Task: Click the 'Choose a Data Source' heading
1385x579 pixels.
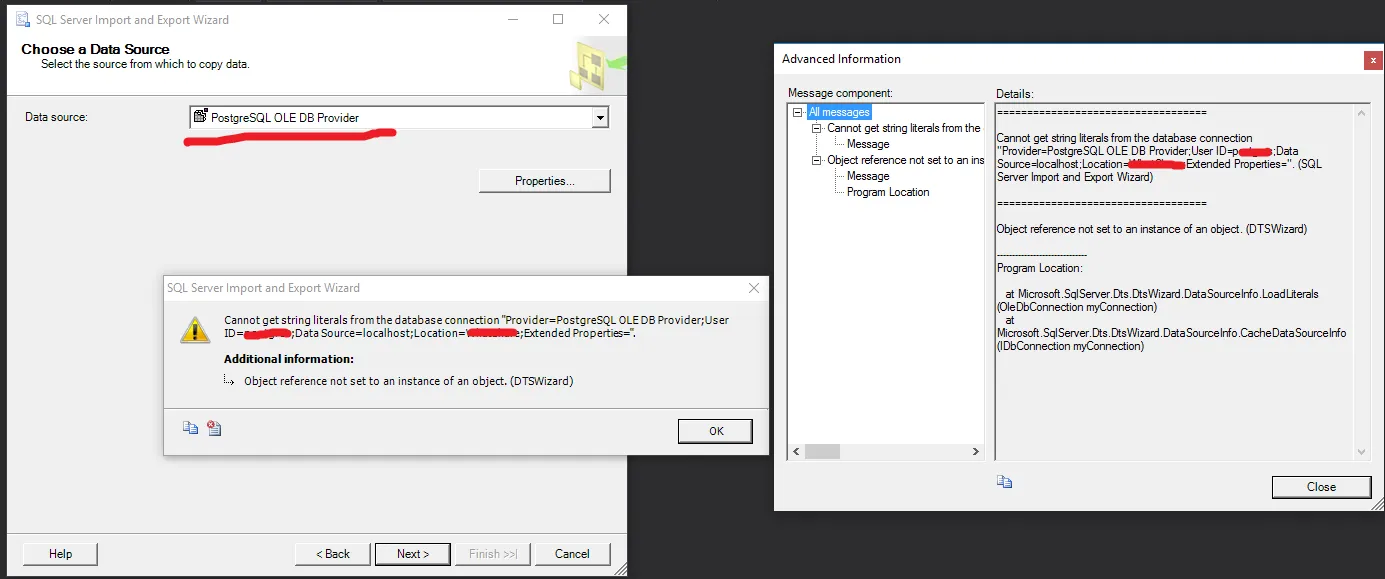Action: click(96, 49)
